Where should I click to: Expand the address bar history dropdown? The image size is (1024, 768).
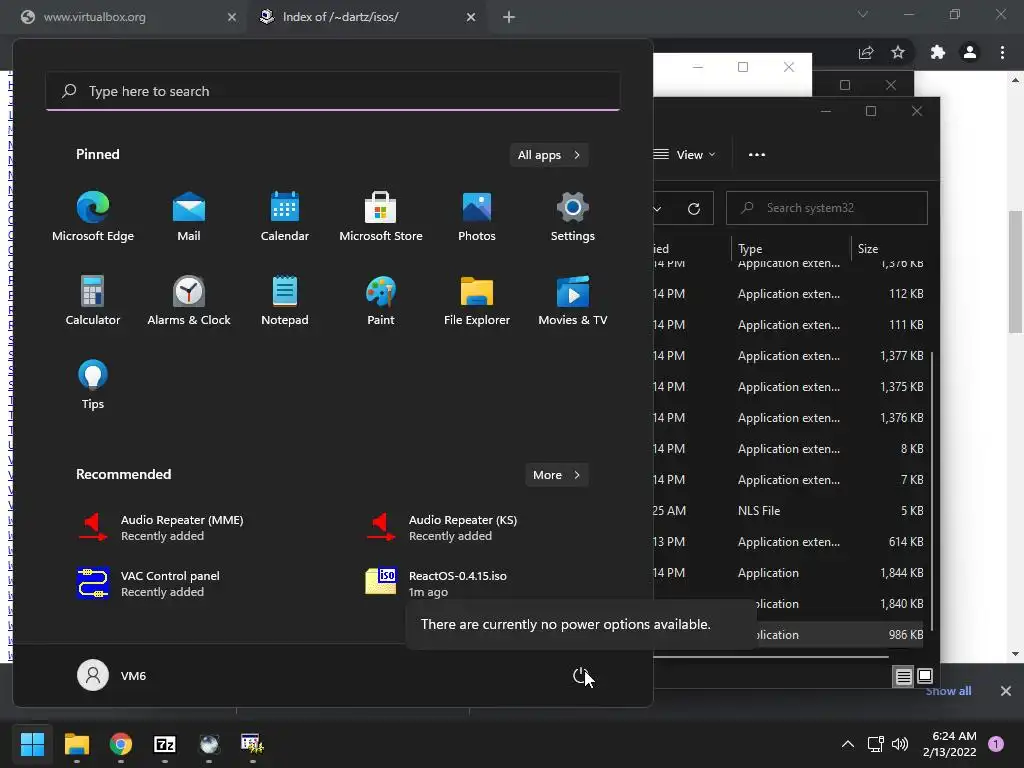[x=658, y=208]
